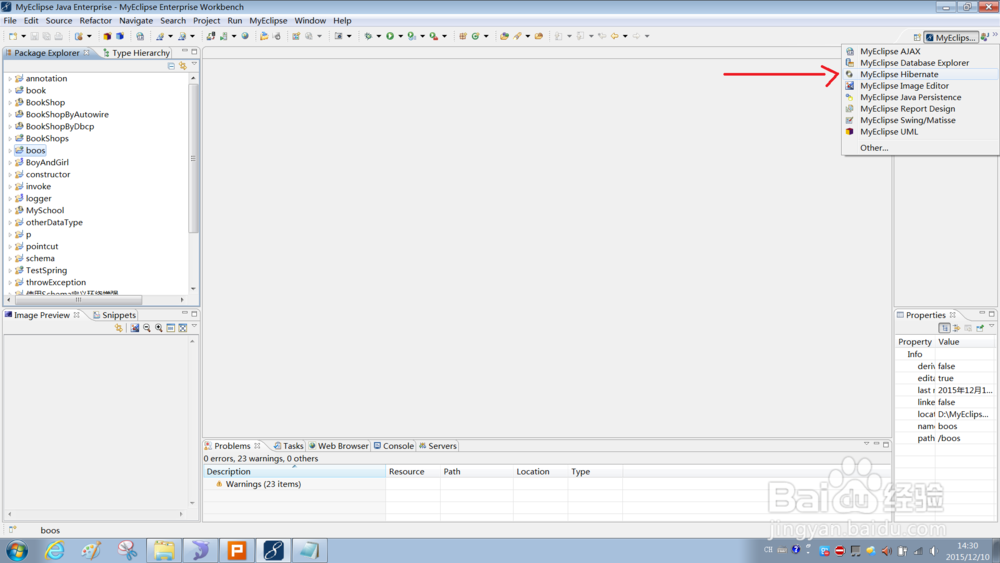Click zoom in magnifier in Image Preview
Viewport: 1000px width, 563px height.
pyautogui.click(x=159, y=328)
